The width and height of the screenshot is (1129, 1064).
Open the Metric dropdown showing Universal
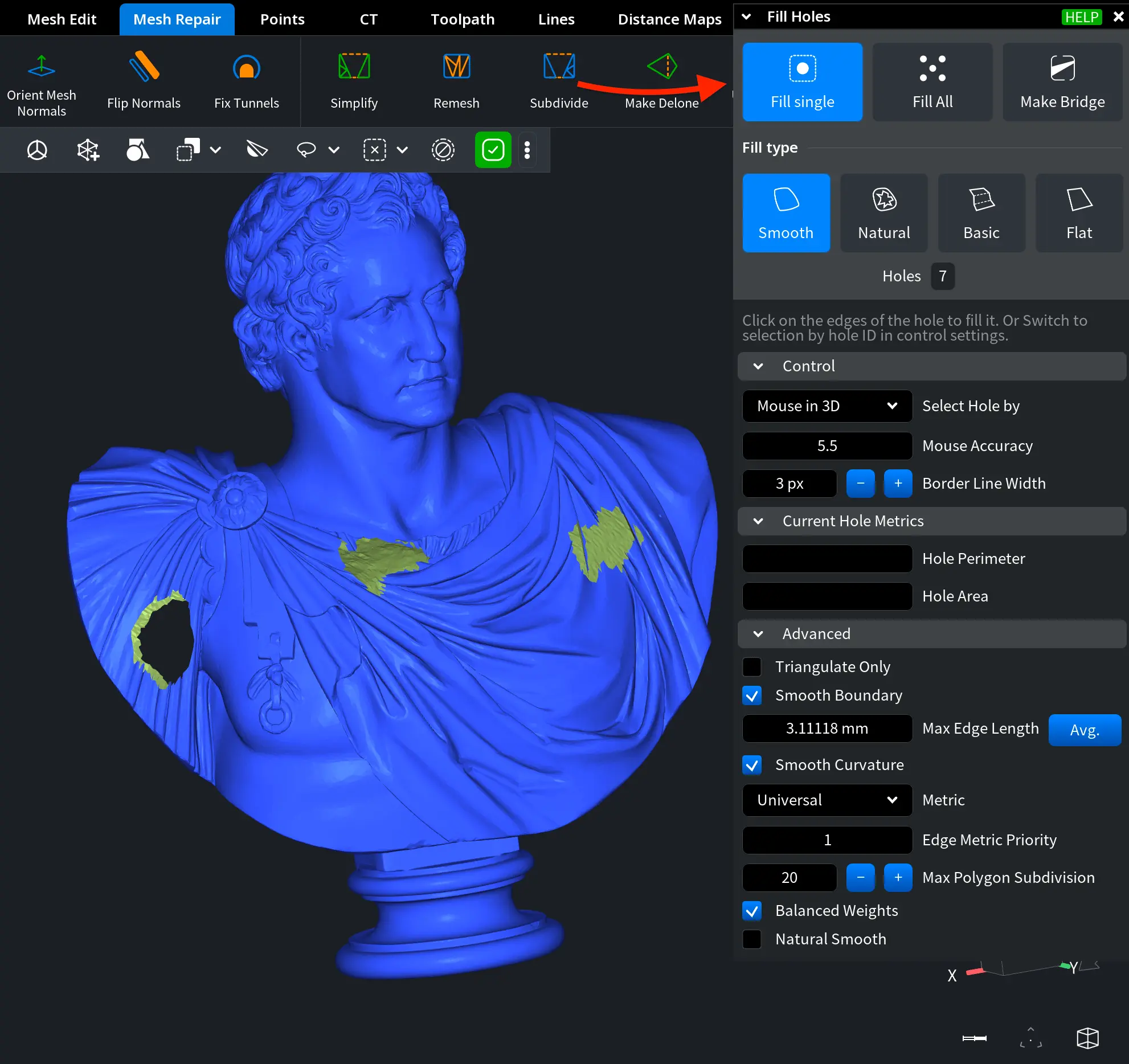tap(827, 800)
